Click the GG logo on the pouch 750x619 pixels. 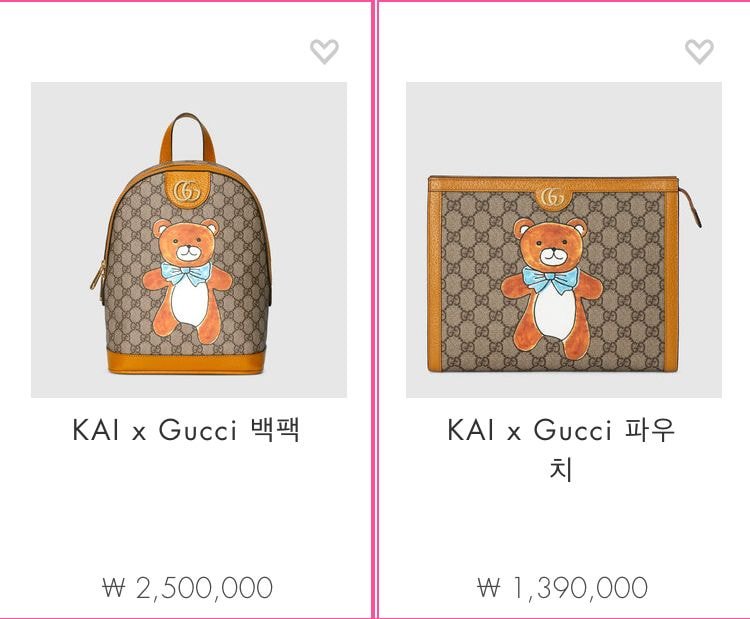pyautogui.click(x=552, y=197)
